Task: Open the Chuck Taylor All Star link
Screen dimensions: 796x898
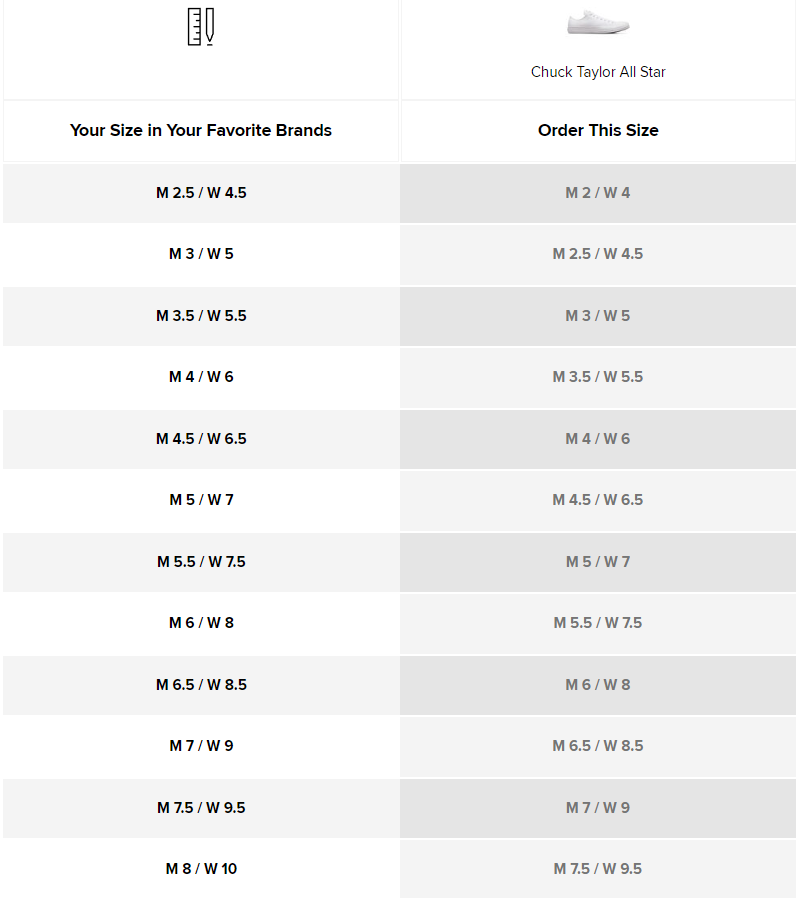Action: (x=598, y=72)
